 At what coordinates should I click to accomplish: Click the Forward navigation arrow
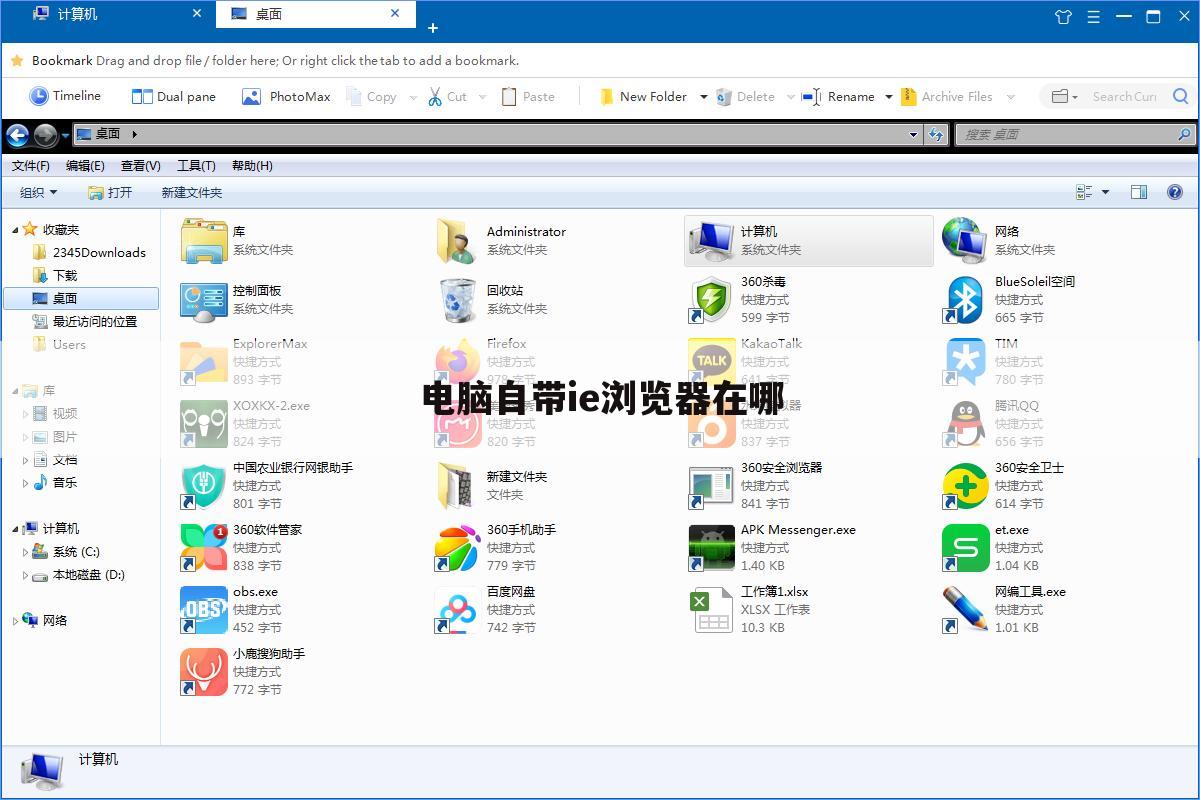45,134
